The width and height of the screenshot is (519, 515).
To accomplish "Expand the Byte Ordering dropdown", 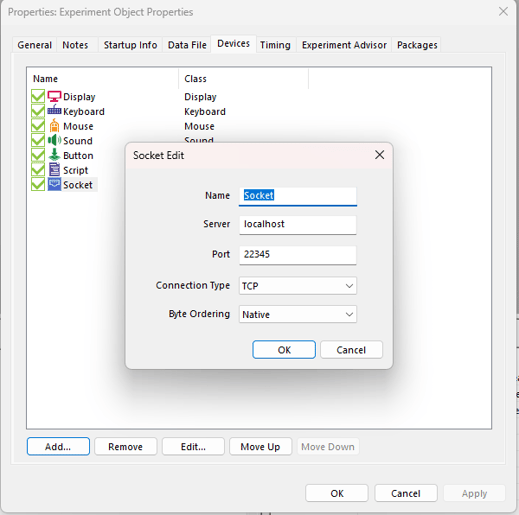I will [298, 314].
